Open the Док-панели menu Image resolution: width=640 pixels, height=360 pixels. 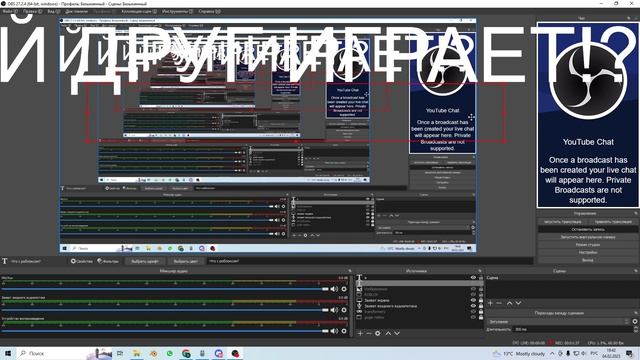click(x=76, y=11)
